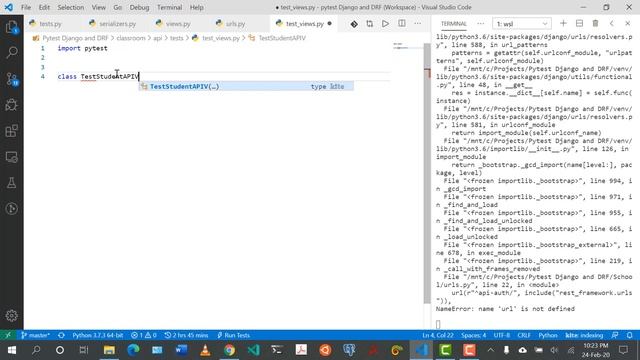640x360 pixels.
Task: Click the editor vertical scrollbar
Action: pyautogui.click(x=427, y=173)
